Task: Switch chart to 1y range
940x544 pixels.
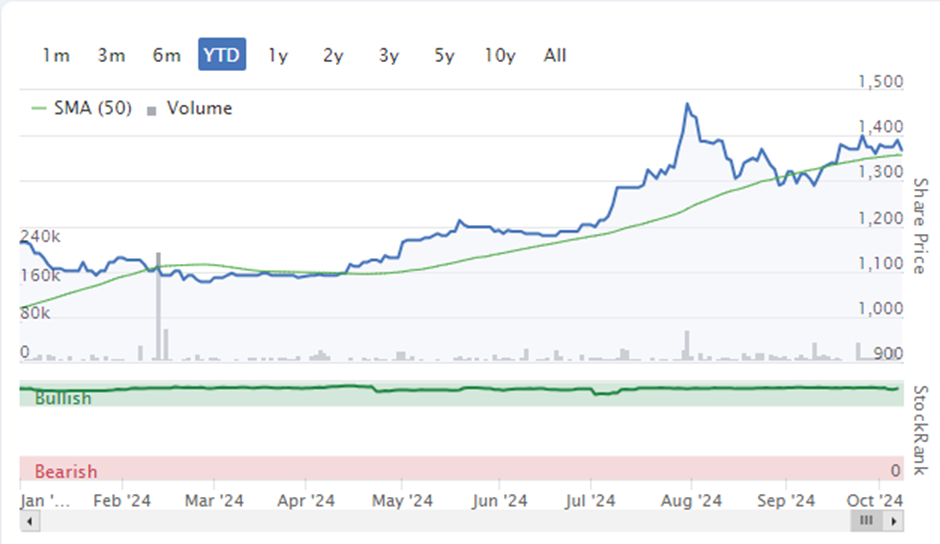Action: tap(278, 55)
